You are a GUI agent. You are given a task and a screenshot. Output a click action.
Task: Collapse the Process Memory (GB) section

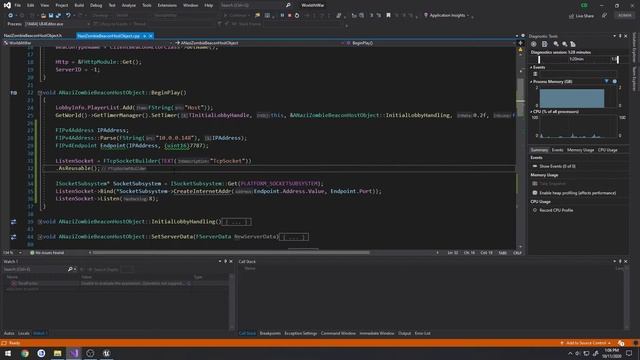tap(531, 82)
